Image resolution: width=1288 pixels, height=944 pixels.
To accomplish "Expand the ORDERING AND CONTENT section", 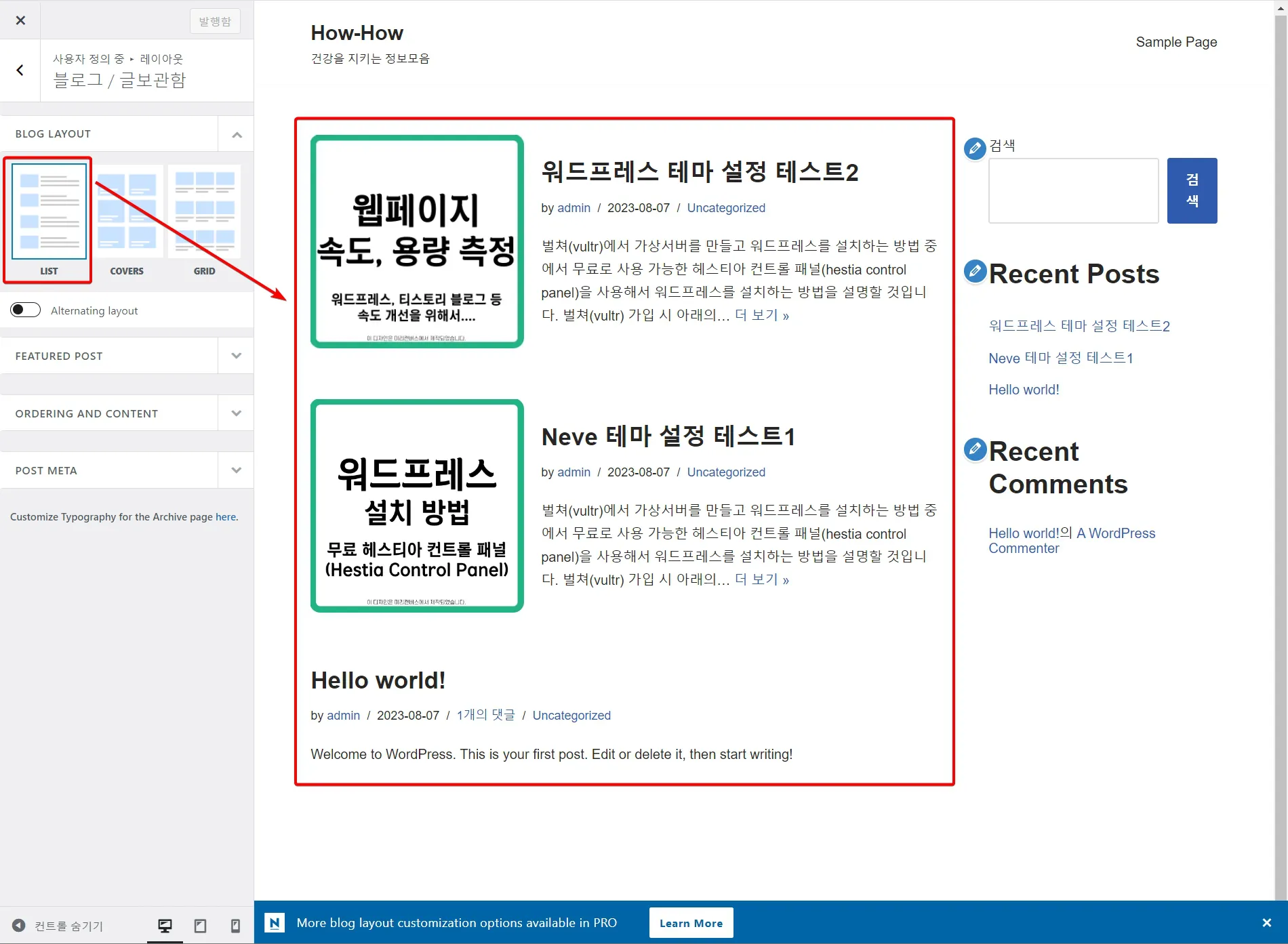I will click(237, 413).
